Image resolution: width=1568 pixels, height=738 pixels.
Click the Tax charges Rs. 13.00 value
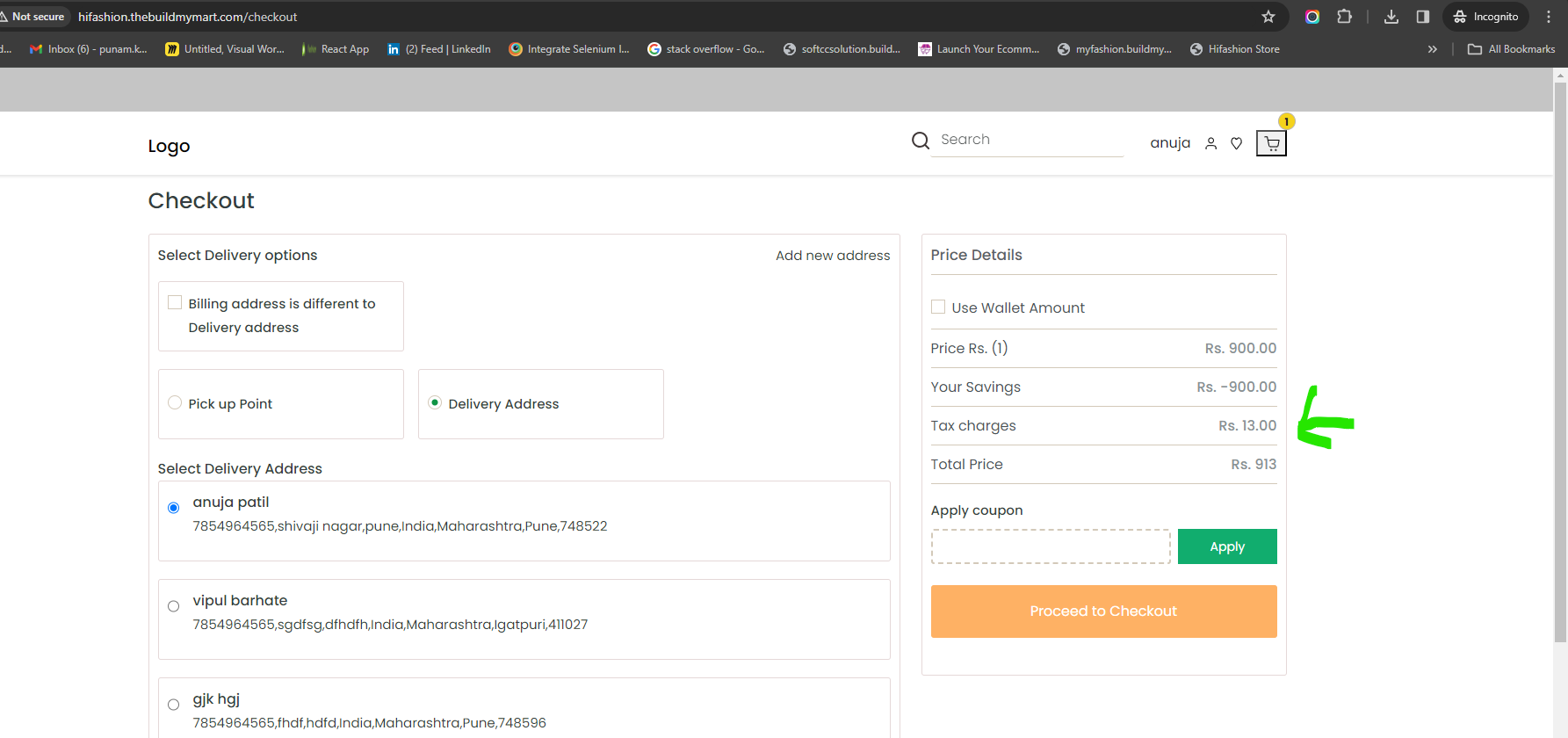[1247, 426]
